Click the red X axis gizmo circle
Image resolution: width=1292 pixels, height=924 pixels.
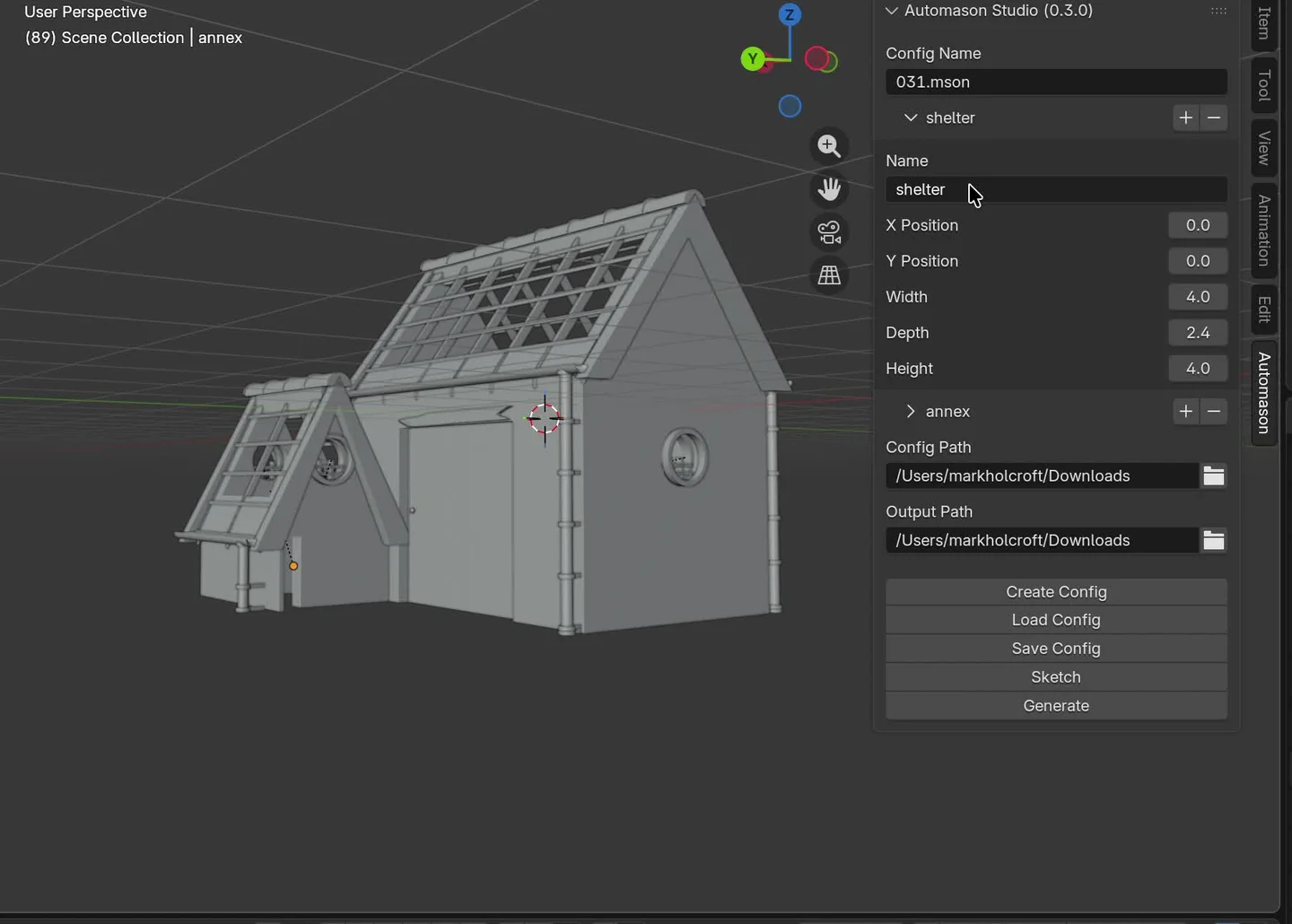pyautogui.click(x=816, y=59)
